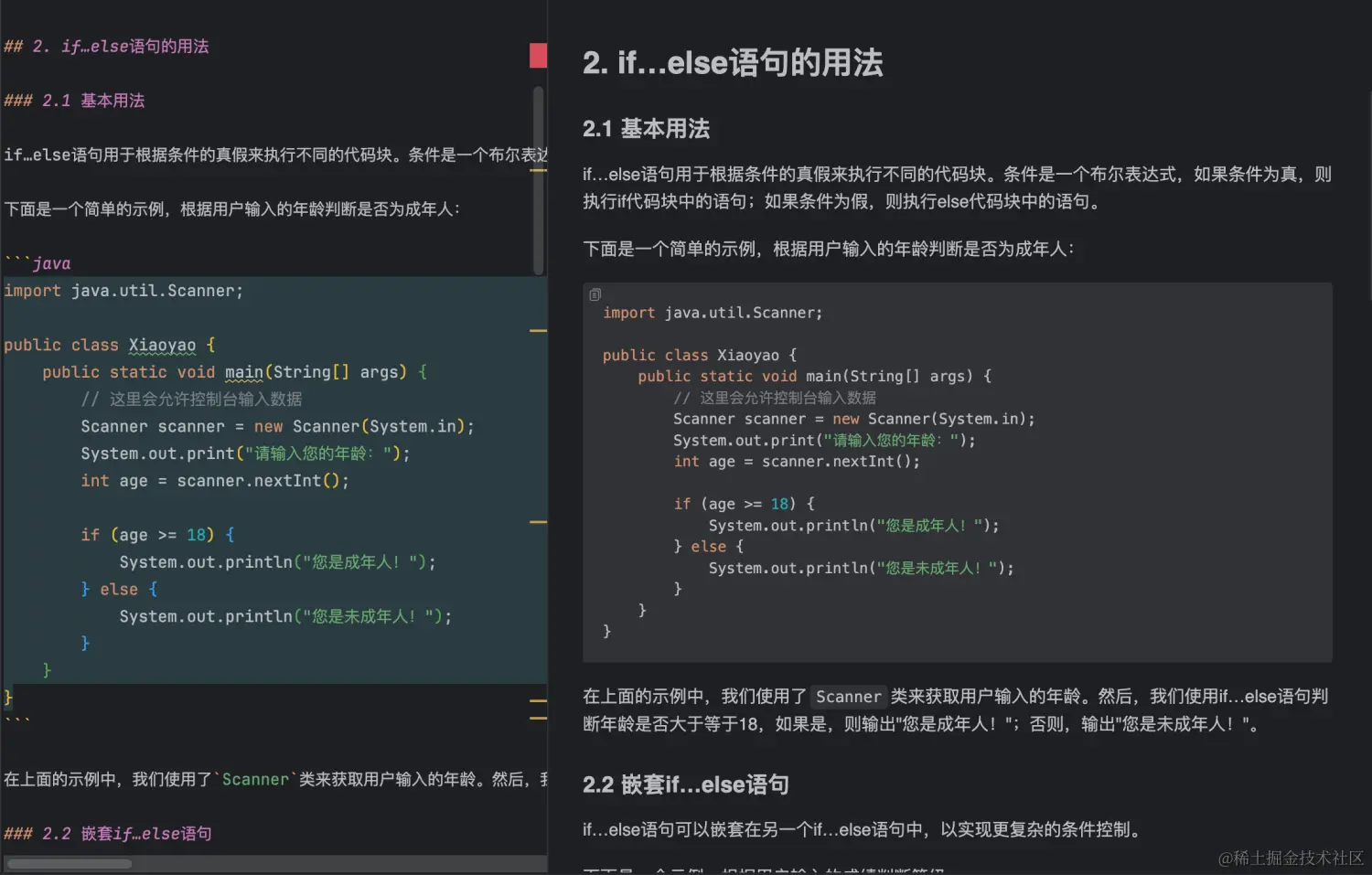This screenshot has height=875, width=1372.
Task: Click the '2. if...else语句的用法' preview heading
Action: click(733, 63)
